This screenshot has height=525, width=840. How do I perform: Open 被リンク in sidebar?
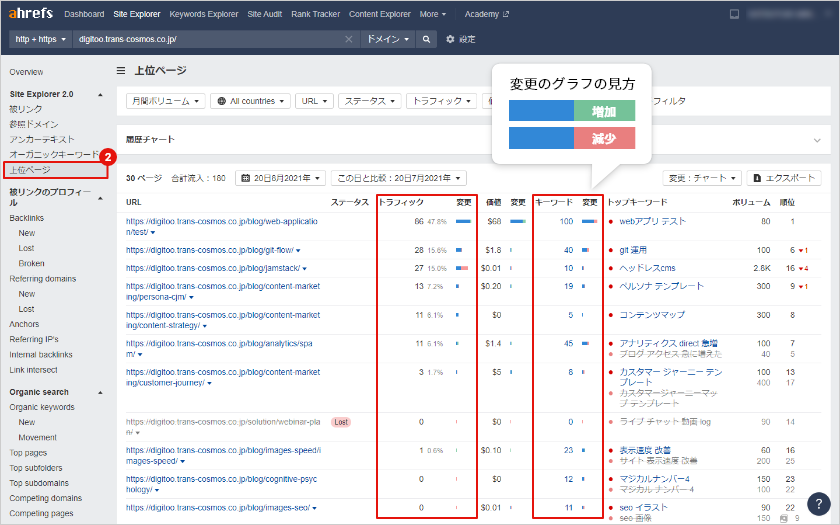tap(25, 109)
